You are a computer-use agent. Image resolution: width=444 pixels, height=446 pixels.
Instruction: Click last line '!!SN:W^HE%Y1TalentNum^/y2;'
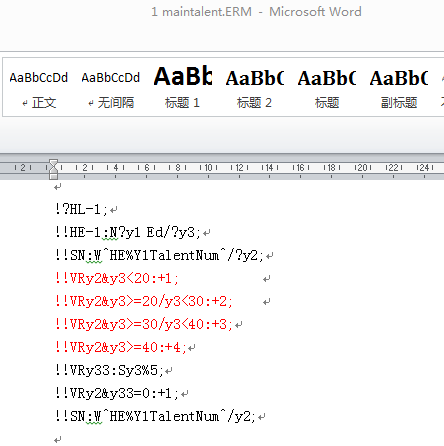point(155,416)
